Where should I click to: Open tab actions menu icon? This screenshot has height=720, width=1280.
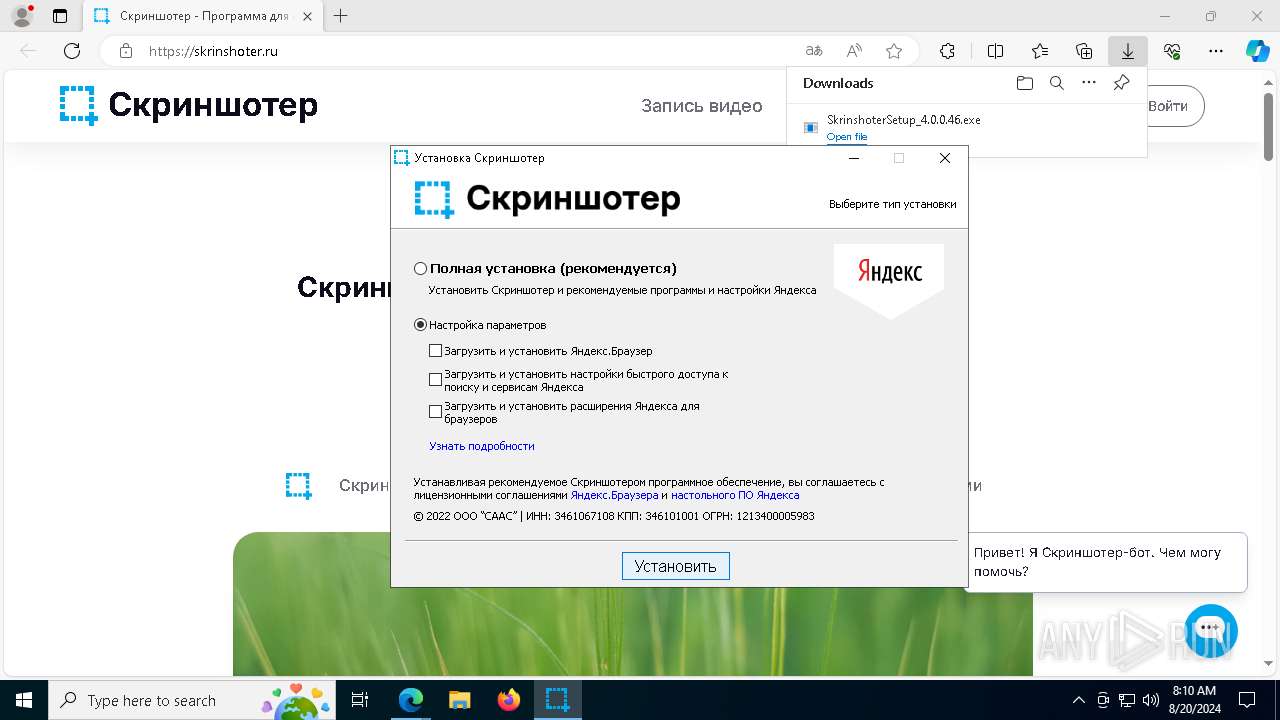(60, 16)
